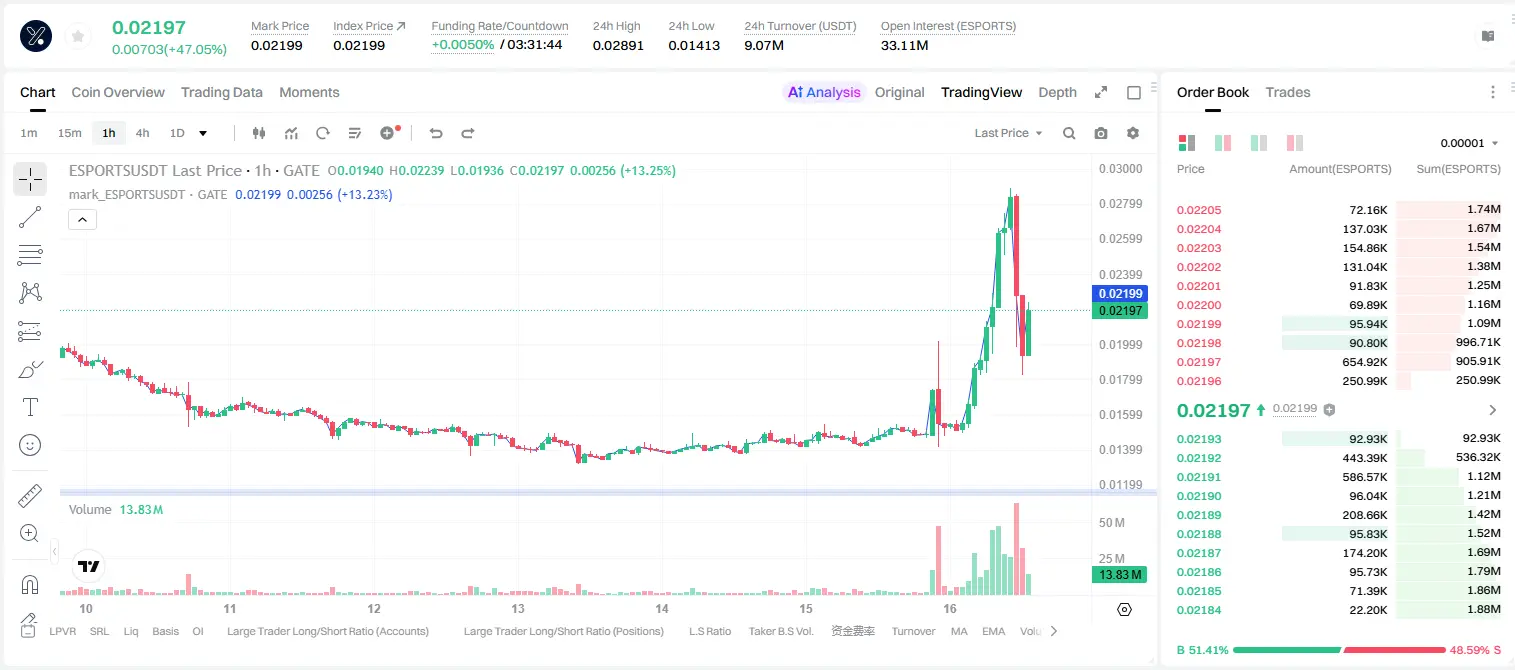Image resolution: width=1515 pixels, height=670 pixels.
Task: Click the square layout icon
Action: coord(1134,93)
